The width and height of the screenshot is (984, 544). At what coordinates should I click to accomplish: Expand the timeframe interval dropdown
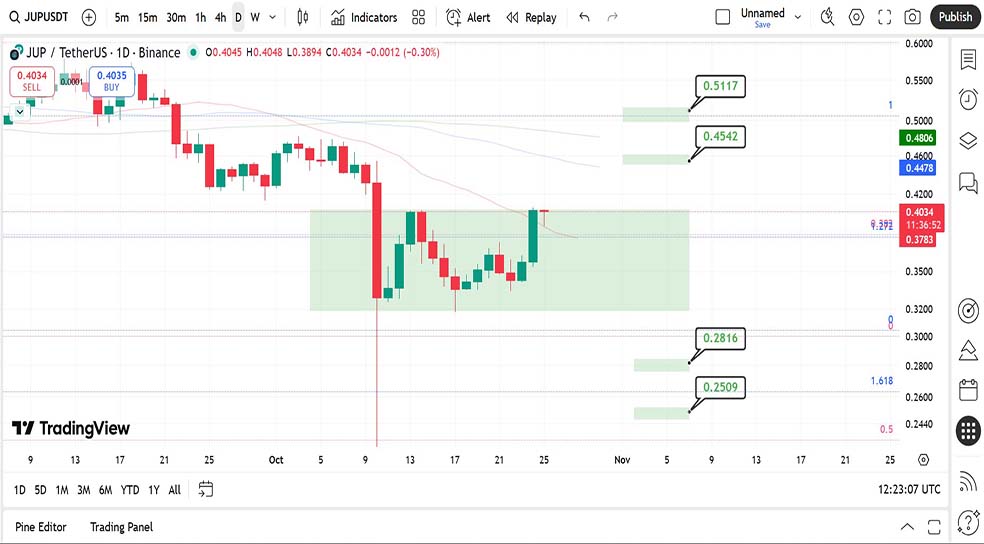click(x=273, y=17)
